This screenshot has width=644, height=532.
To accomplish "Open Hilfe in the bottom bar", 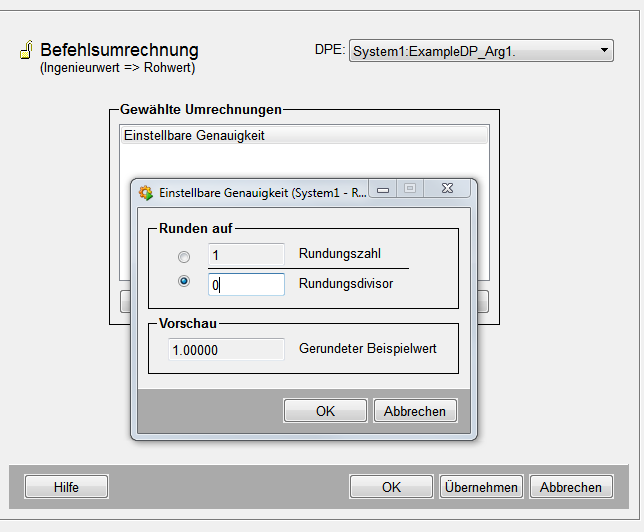I will tap(66, 487).
